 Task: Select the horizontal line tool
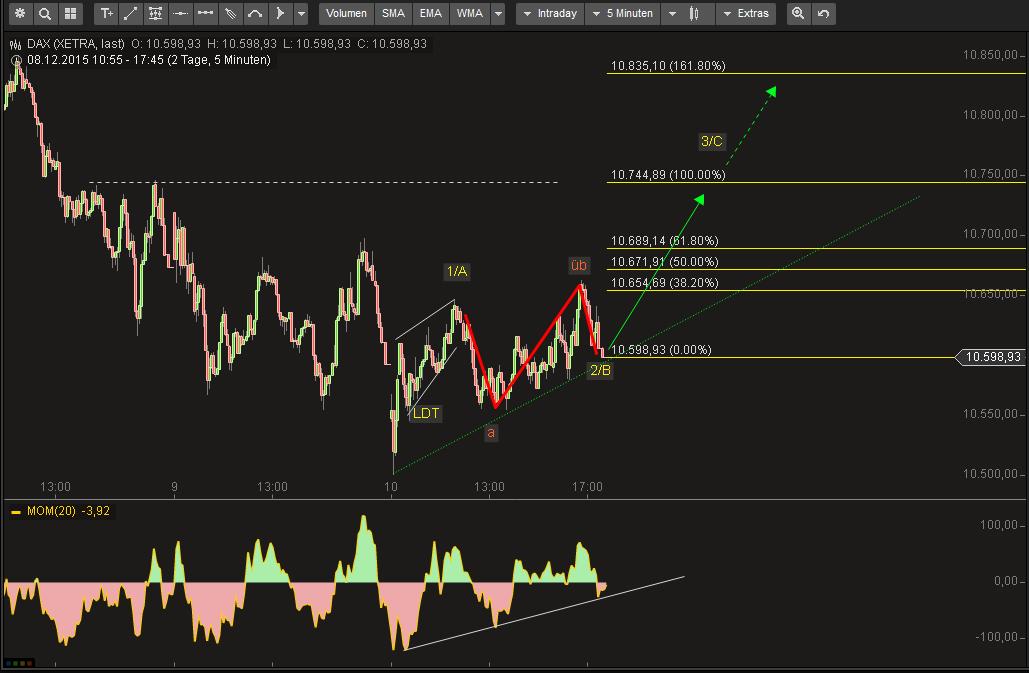coord(180,14)
